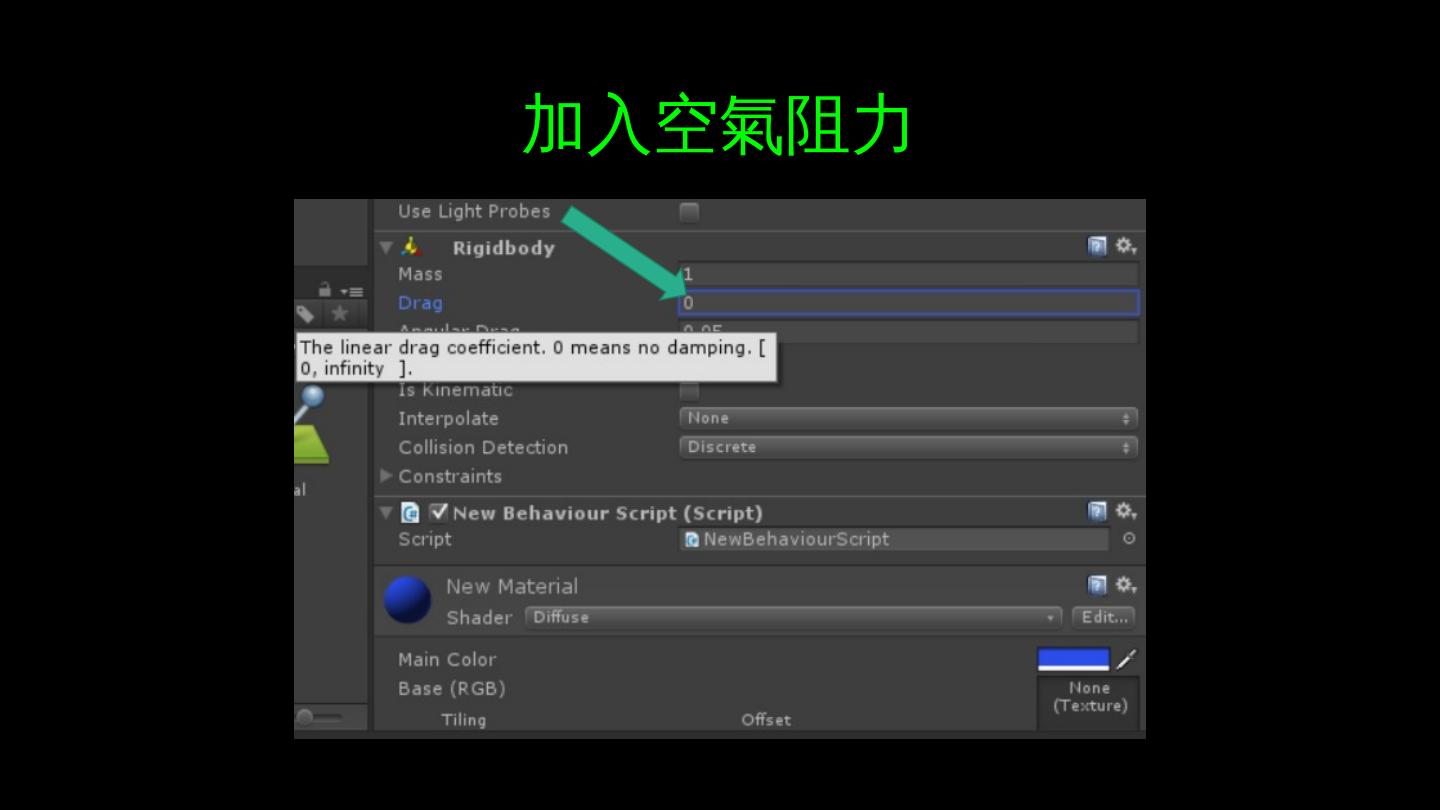Viewport: 1440px width, 810px height.
Task: Click the Shader label
Action: pyautogui.click(x=479, y=617)
